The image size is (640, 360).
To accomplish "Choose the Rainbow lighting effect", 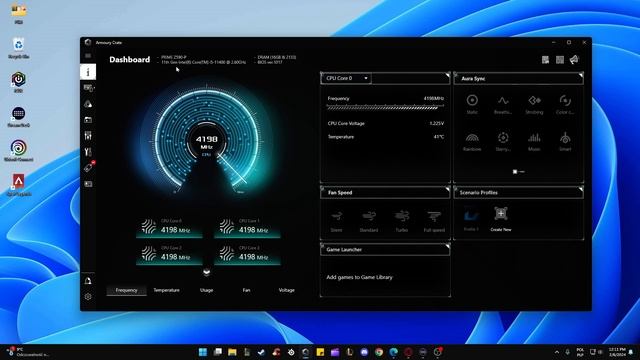I will click(472, 142).
